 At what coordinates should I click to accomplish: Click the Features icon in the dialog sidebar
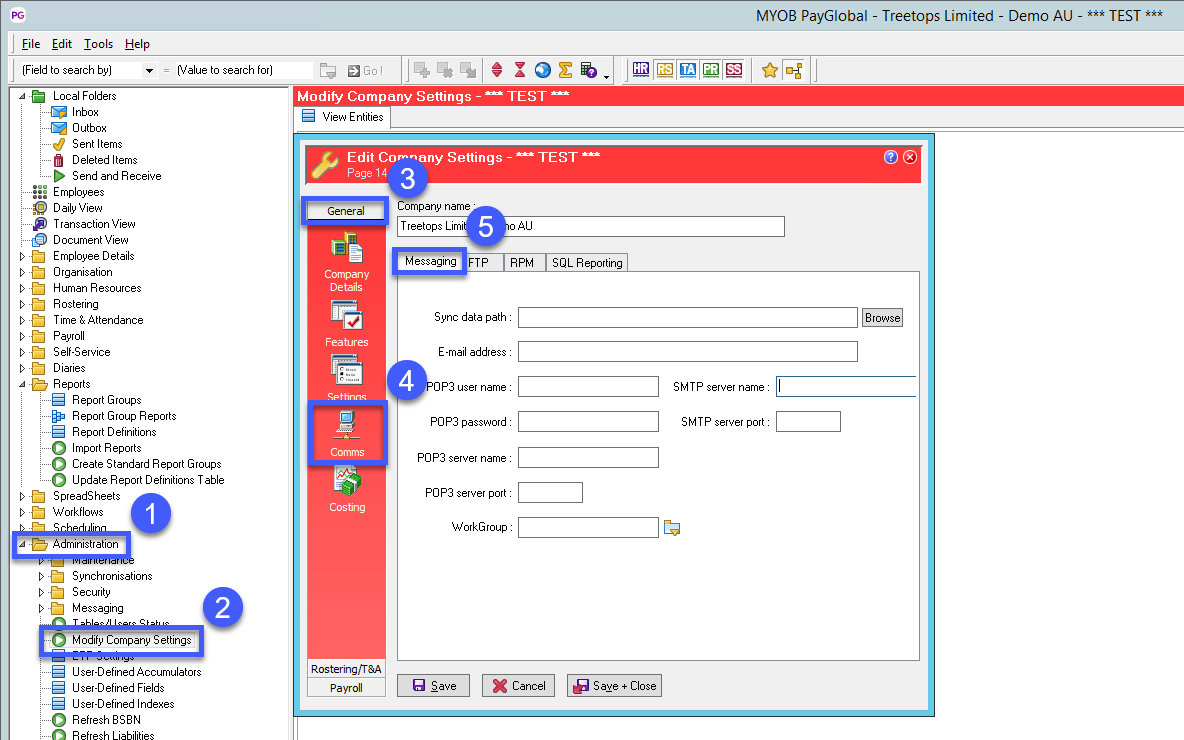pyautogui.click(x=347, y=324)
